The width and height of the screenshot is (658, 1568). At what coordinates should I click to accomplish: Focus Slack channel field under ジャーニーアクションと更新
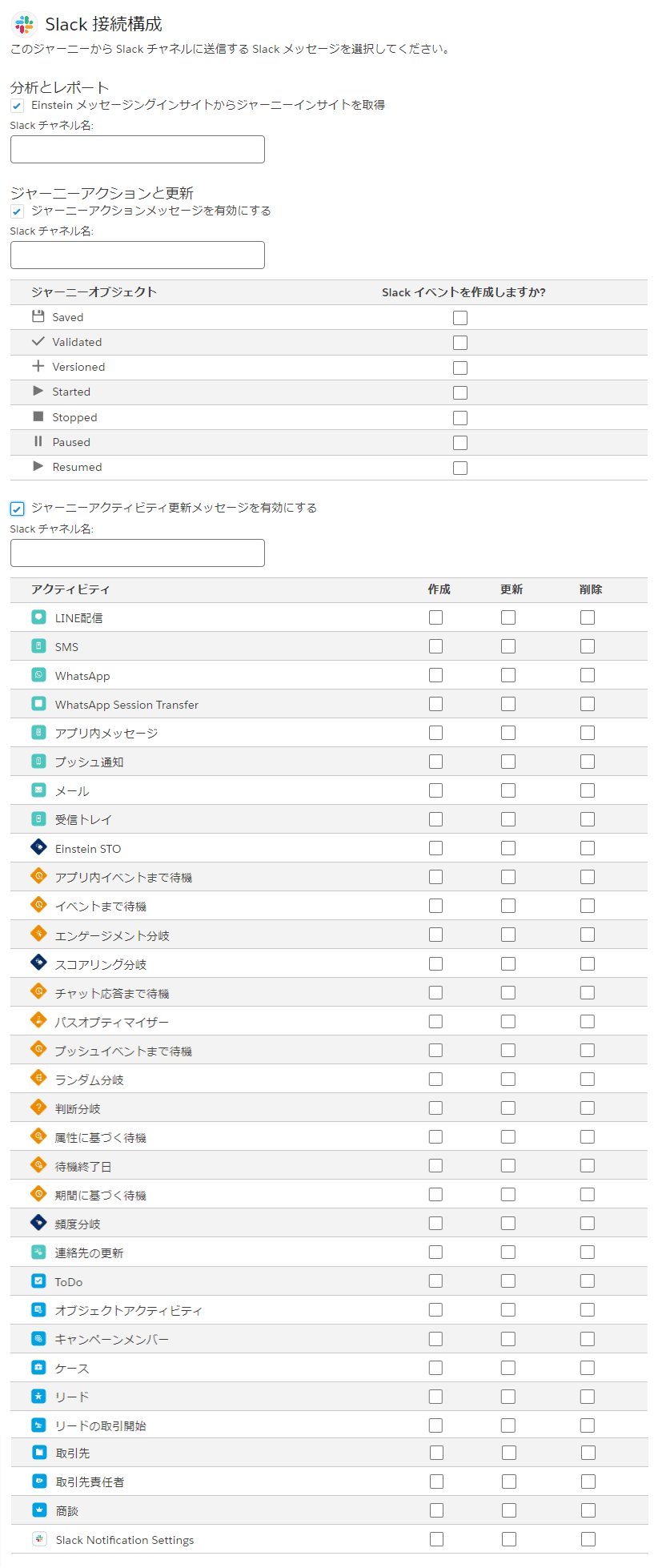coord(138,255)
